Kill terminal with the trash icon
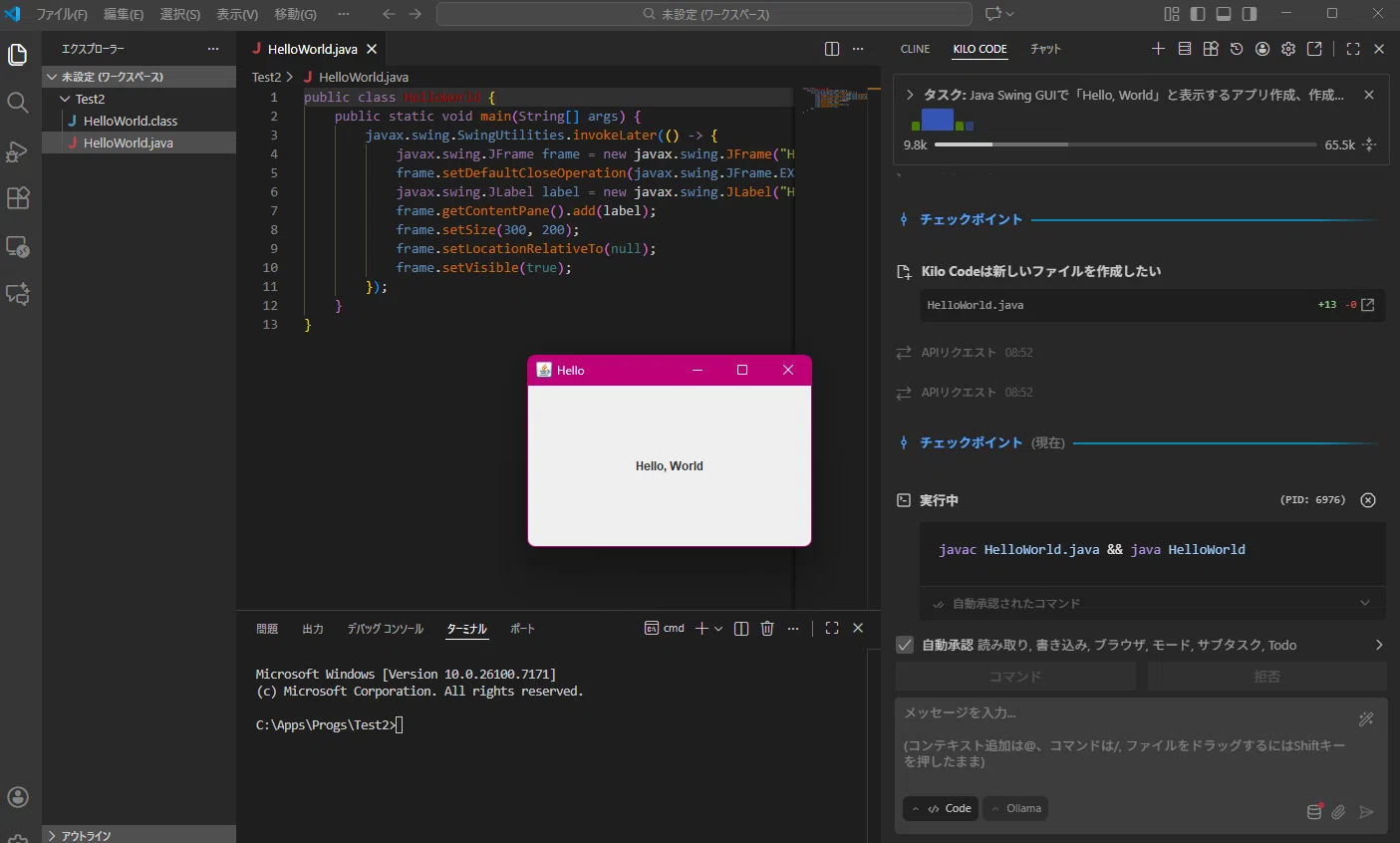Screen dimensions: 1400x843 pos(767,628)
